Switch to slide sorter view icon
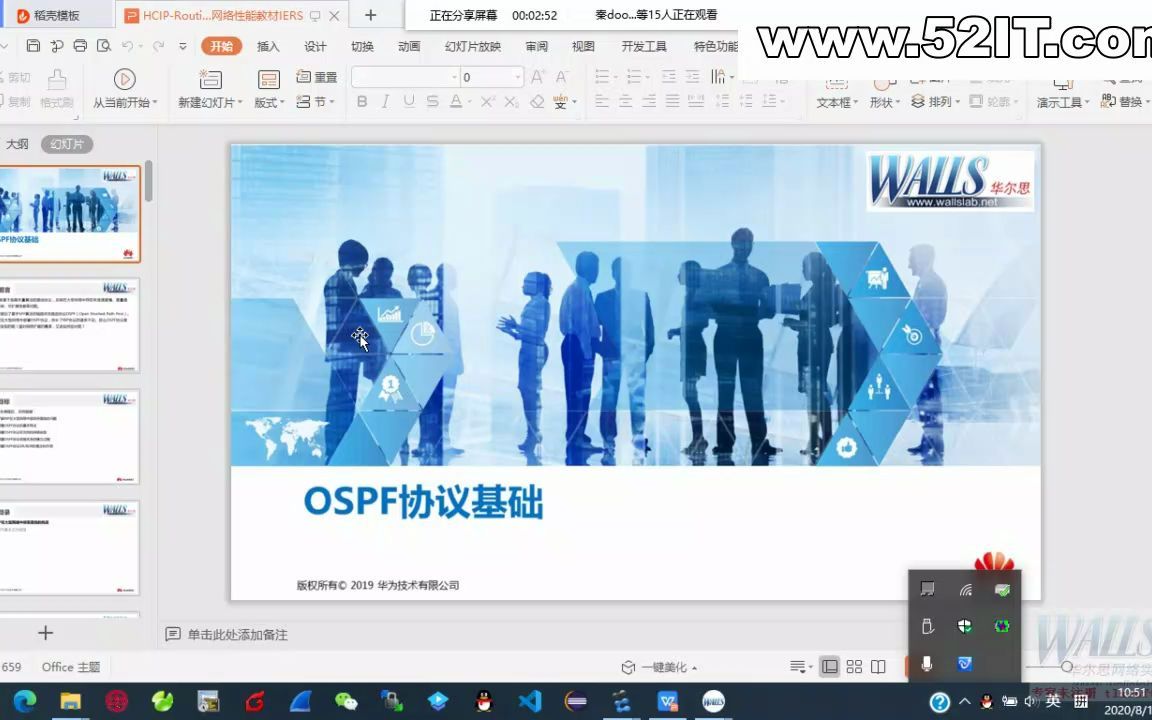The width and height of the screenshot is (1152, 720). tap(854, 667)
